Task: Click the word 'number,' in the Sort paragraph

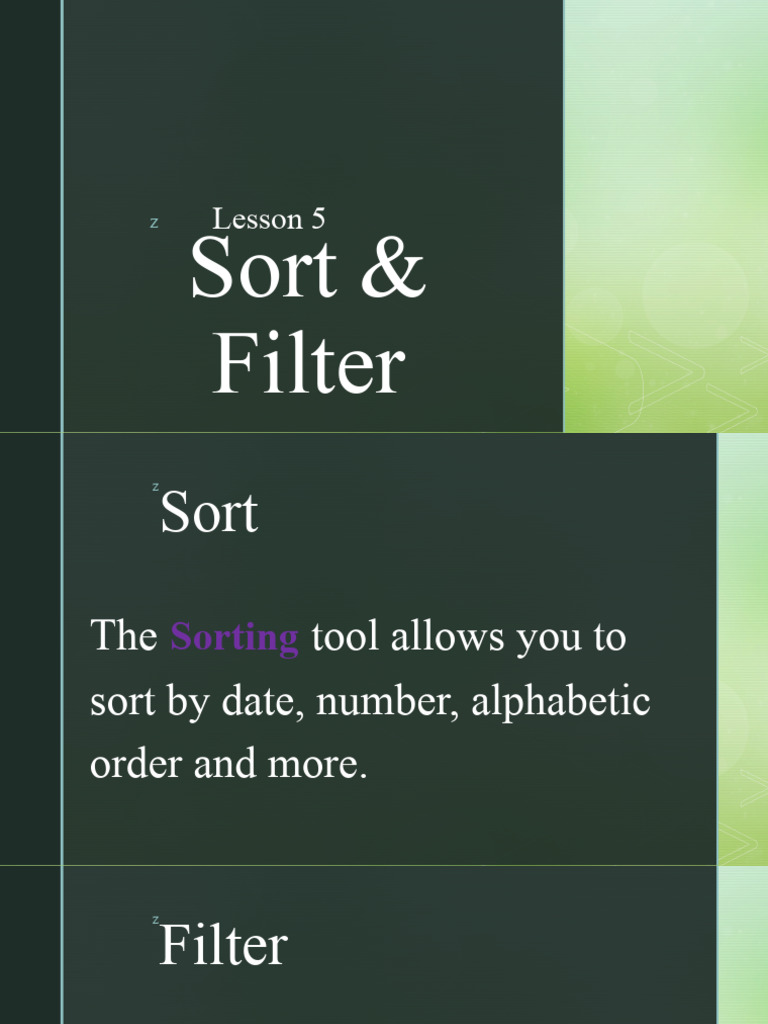Action: click(x=388, y=701)
